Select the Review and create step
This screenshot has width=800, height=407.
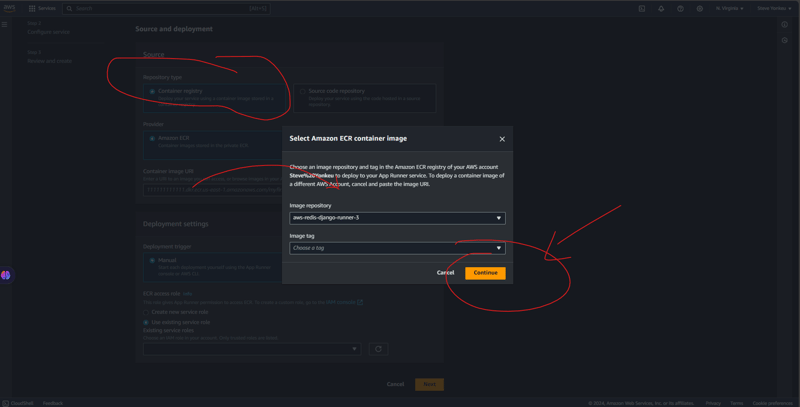pos(49,61)
